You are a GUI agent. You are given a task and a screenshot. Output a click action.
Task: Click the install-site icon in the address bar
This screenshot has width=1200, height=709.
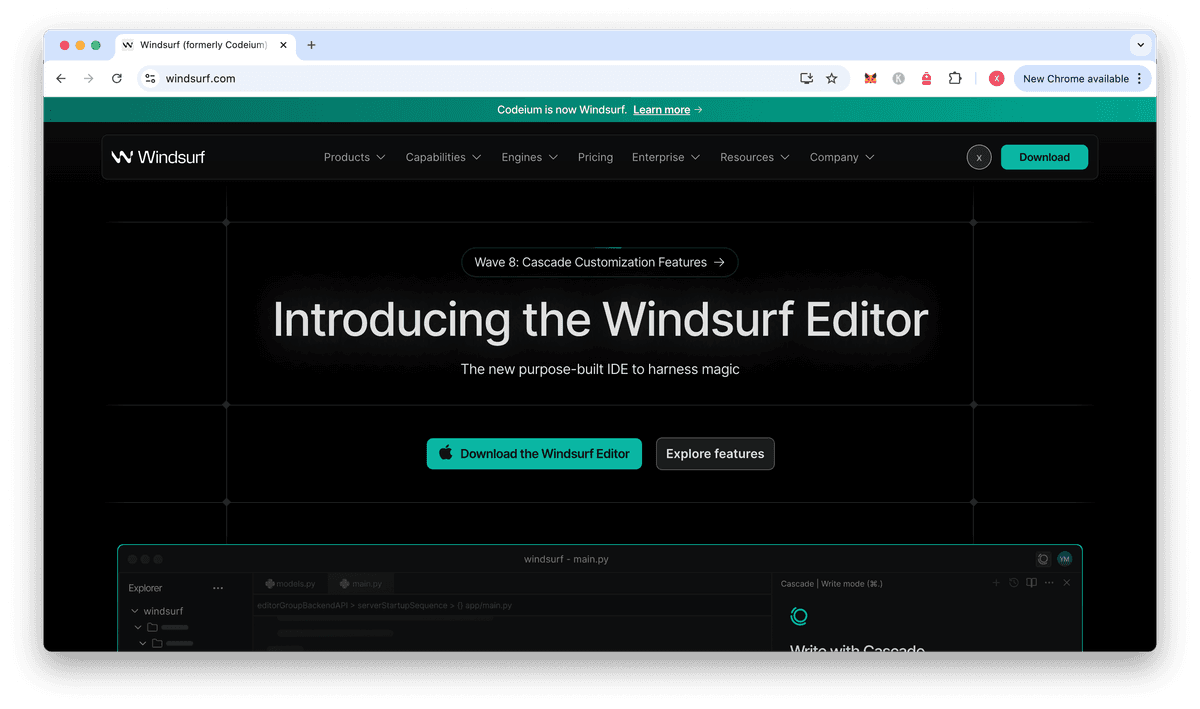(806, 78)
